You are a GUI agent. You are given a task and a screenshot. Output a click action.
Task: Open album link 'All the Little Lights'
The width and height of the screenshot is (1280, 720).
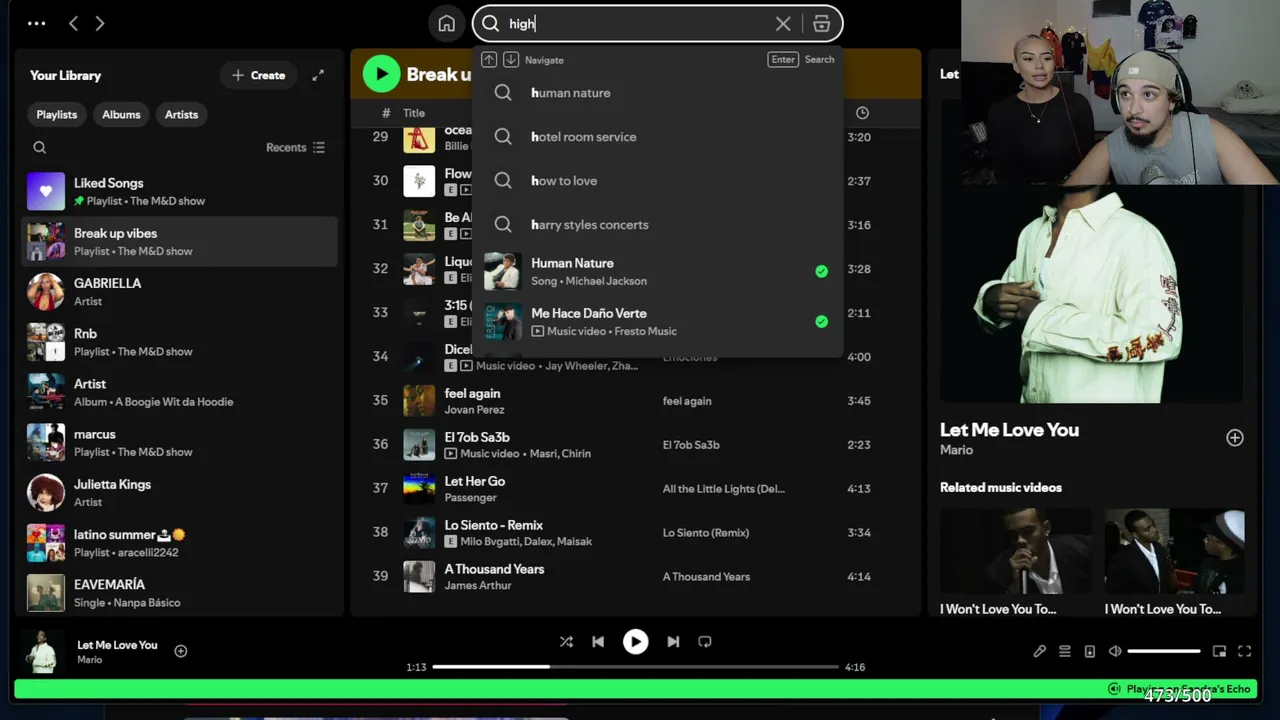pyautogui.click(x=724, y=489)
